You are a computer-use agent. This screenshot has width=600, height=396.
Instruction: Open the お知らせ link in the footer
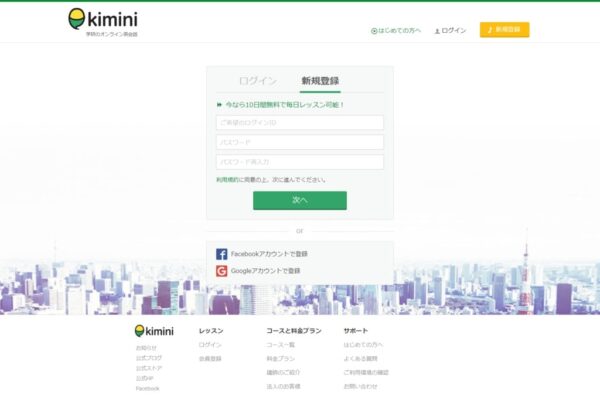click(x=146, y=348)
